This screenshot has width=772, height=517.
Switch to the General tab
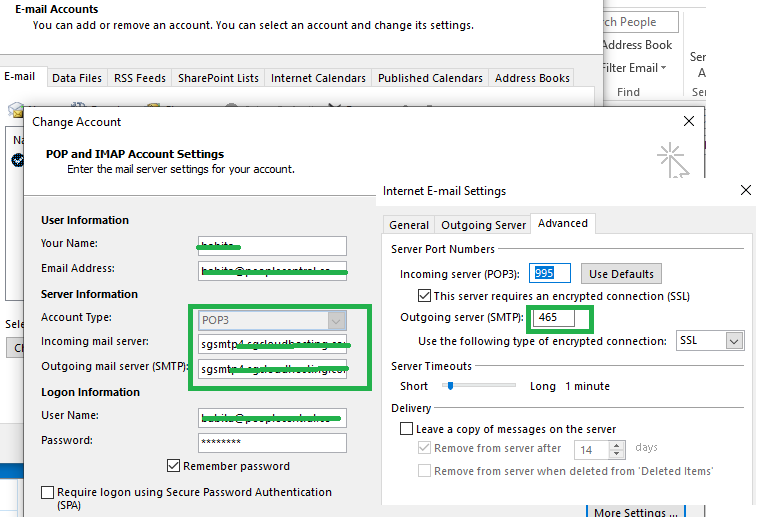tap(409, 225)
